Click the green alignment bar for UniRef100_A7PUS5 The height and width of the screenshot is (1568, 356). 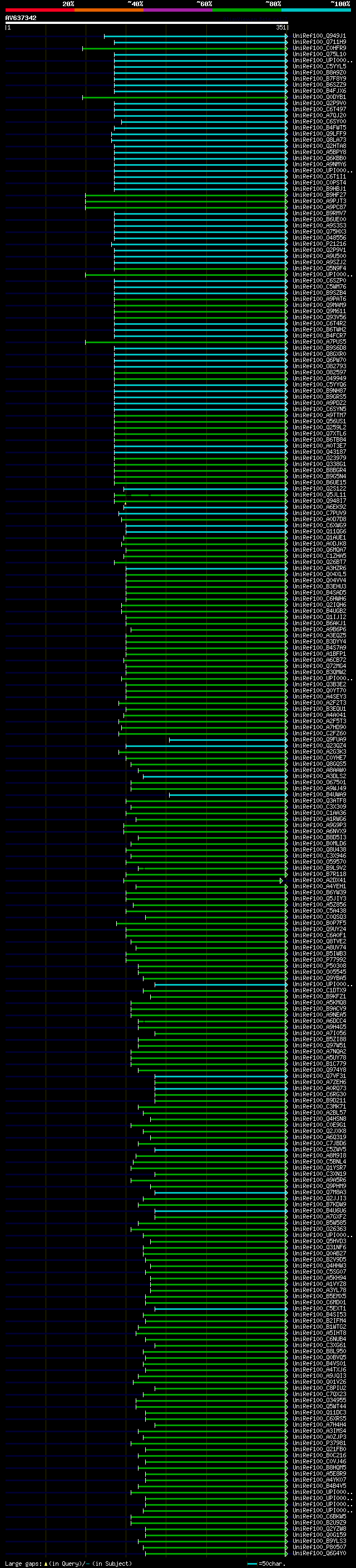click(186, 342)
